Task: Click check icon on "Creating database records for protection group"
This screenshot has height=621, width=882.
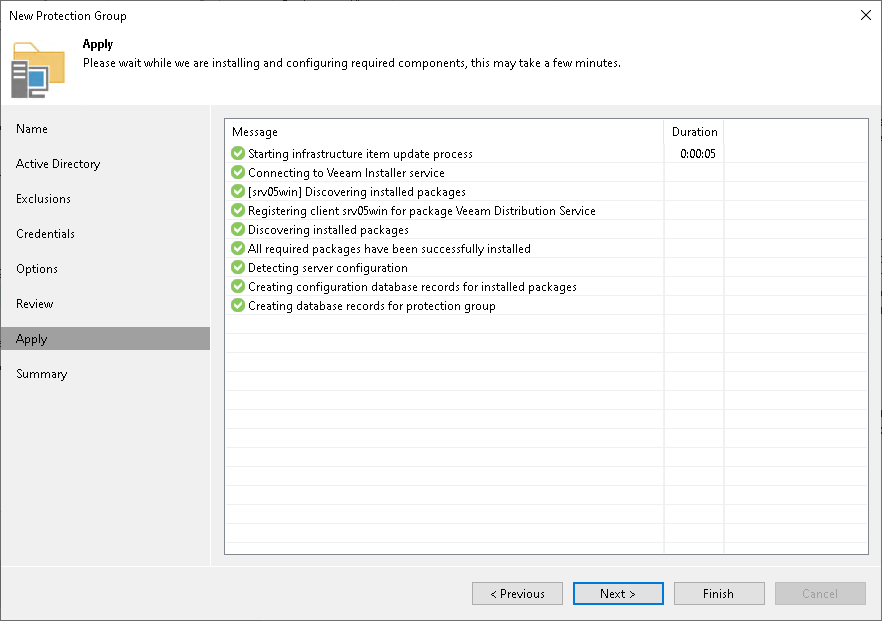Action: [x=236, y=305]
